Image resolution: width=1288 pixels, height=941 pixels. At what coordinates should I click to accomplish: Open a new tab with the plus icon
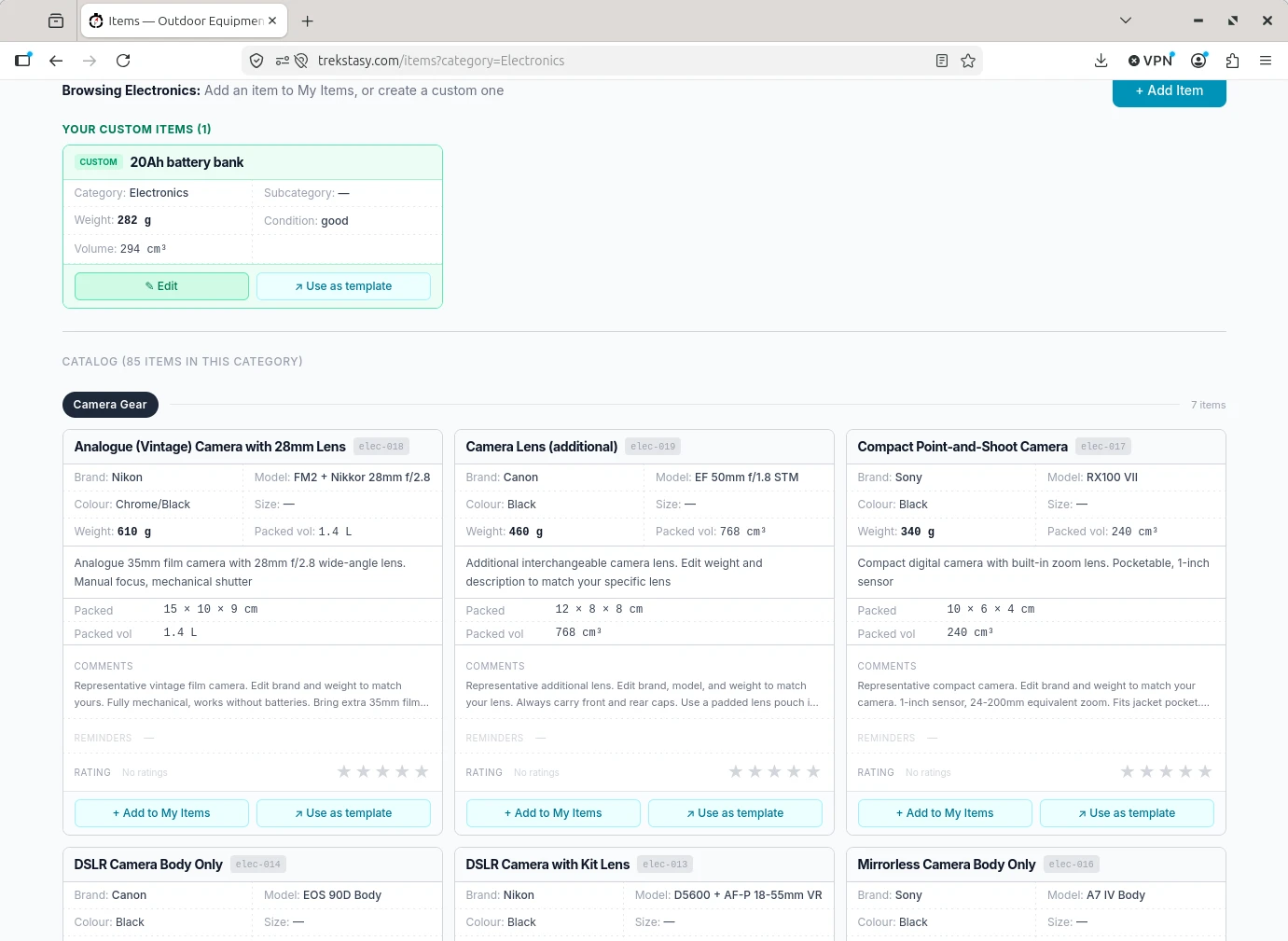tap(308, 21)
